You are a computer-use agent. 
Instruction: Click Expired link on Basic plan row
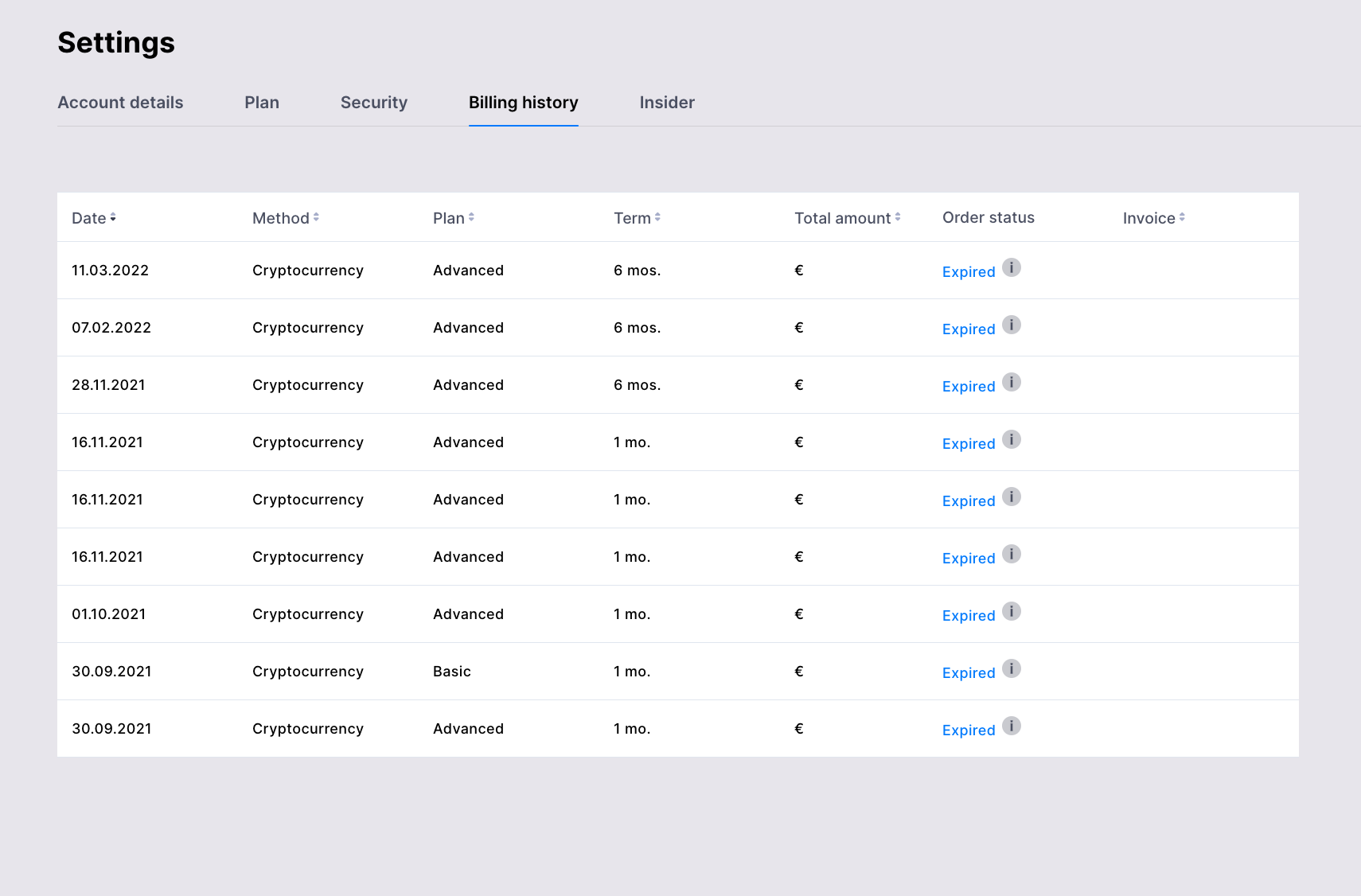pyautogui.click(x=969, y=673)
